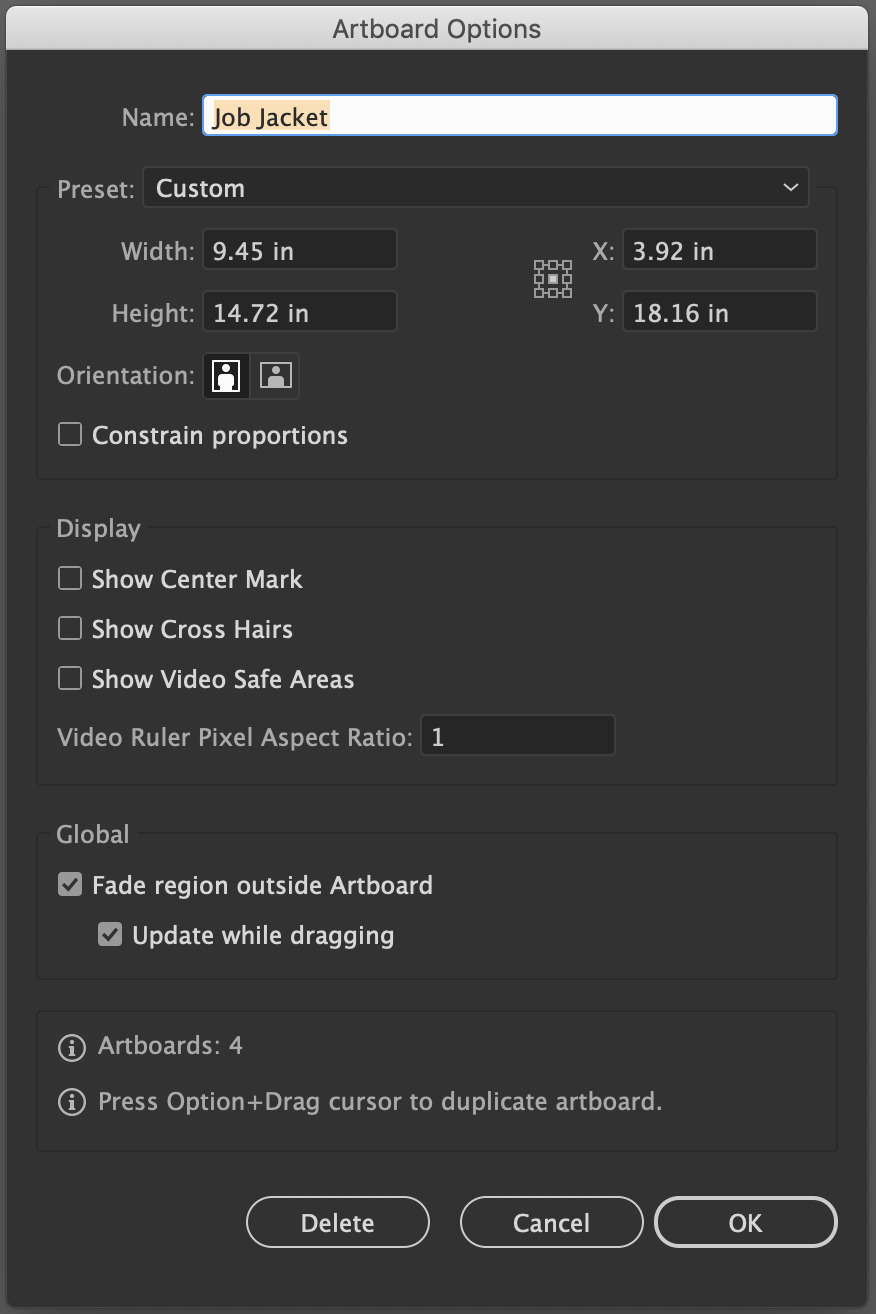This screenshot has height=1314, width=876.
Task: Enable Show Video Safe Areas
Action: [70, 678]
